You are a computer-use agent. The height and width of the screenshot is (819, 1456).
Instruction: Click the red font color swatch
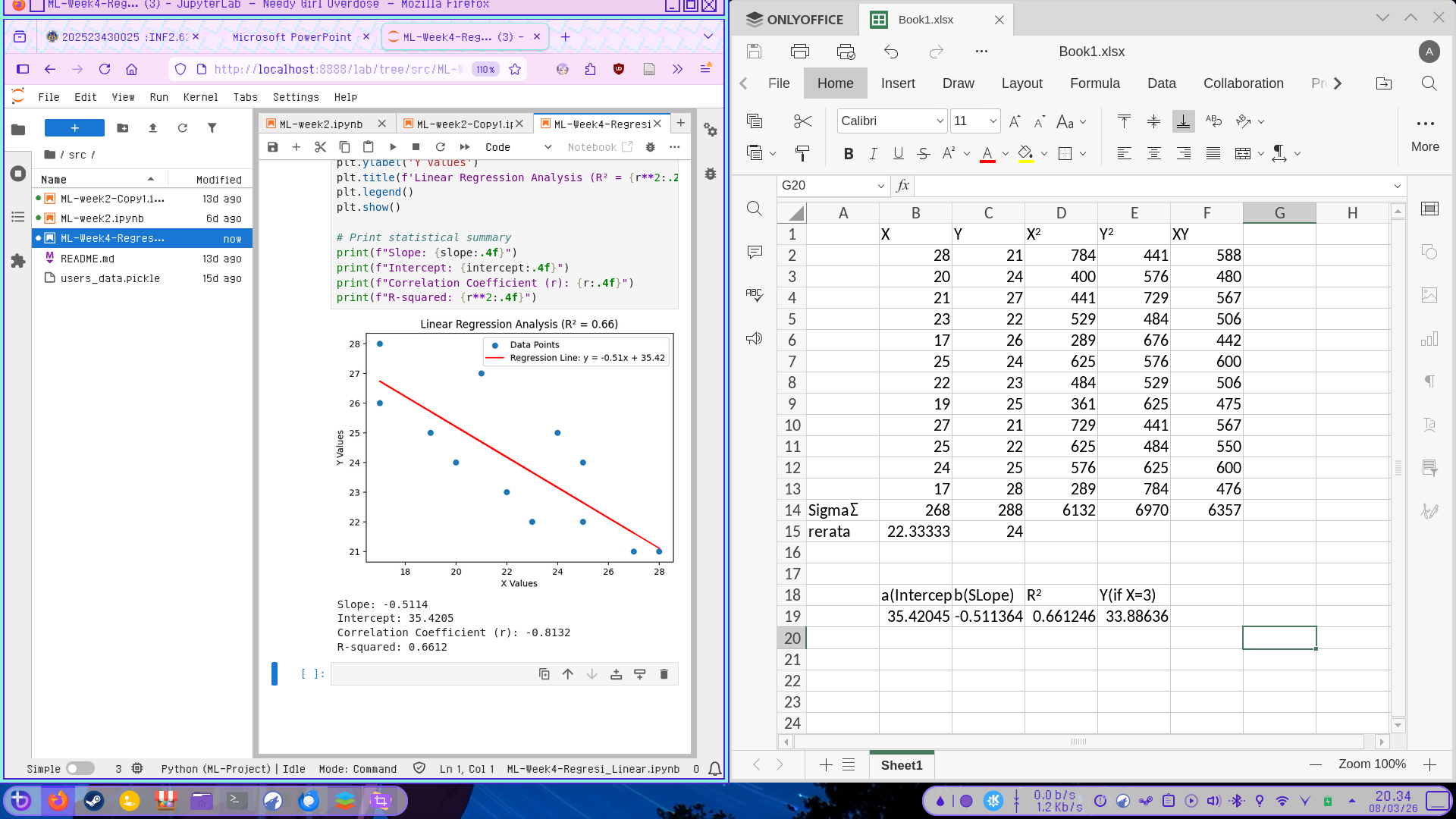pos(987,154)
